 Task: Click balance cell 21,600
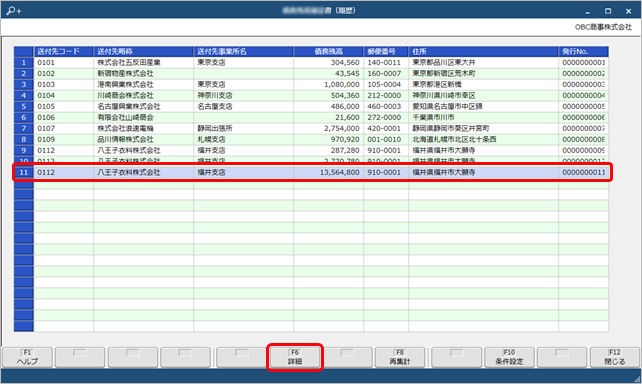point(328,117)
